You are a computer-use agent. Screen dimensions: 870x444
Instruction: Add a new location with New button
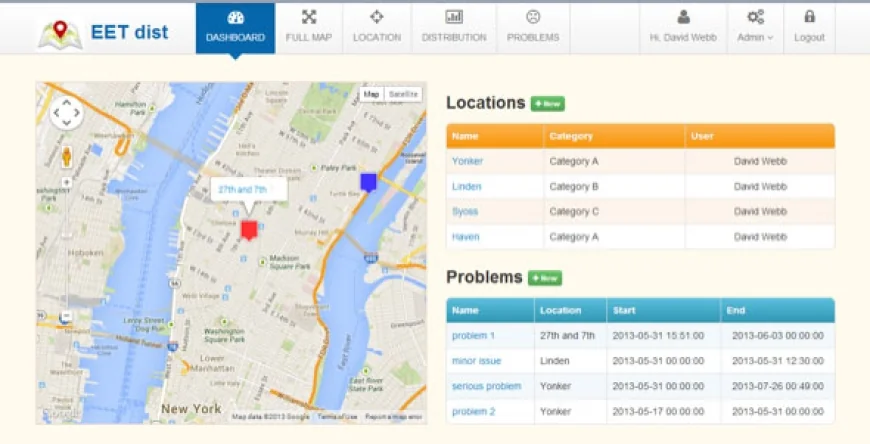547,103
